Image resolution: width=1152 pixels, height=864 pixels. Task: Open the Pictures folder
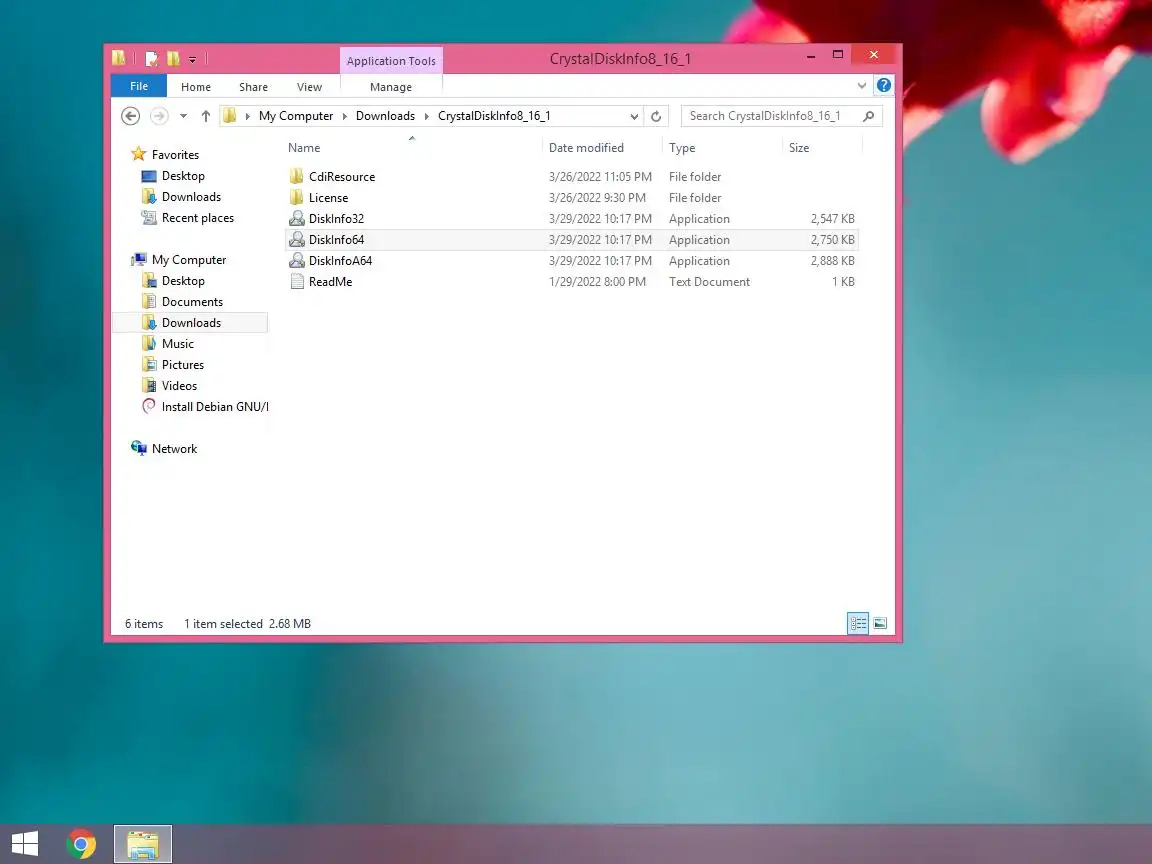[183, 365]
